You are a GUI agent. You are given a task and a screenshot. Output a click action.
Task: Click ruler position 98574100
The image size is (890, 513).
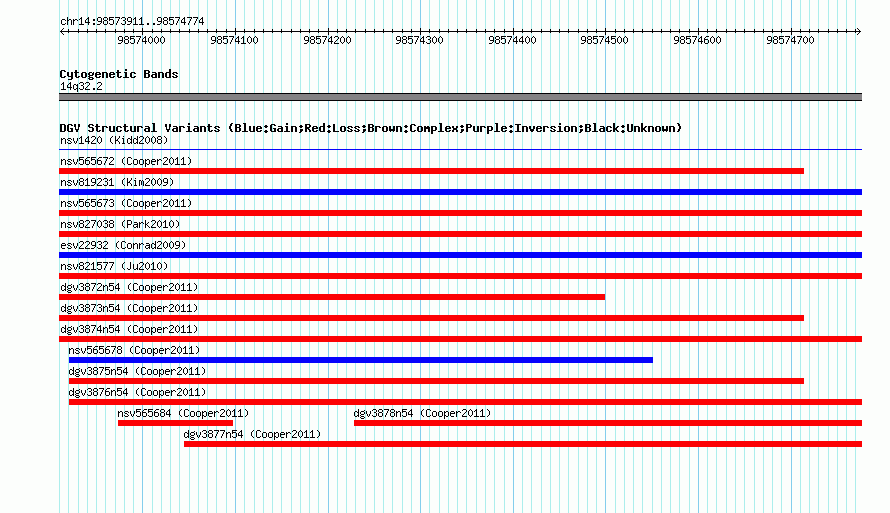234,40
